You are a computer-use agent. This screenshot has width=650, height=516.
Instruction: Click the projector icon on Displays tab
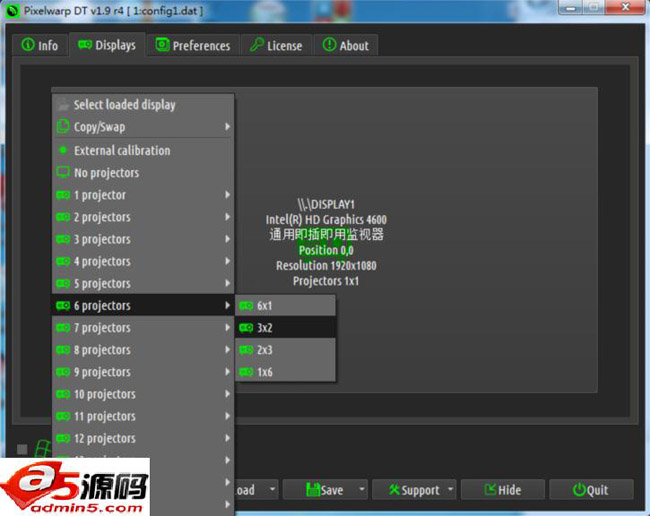coord(85,44)
